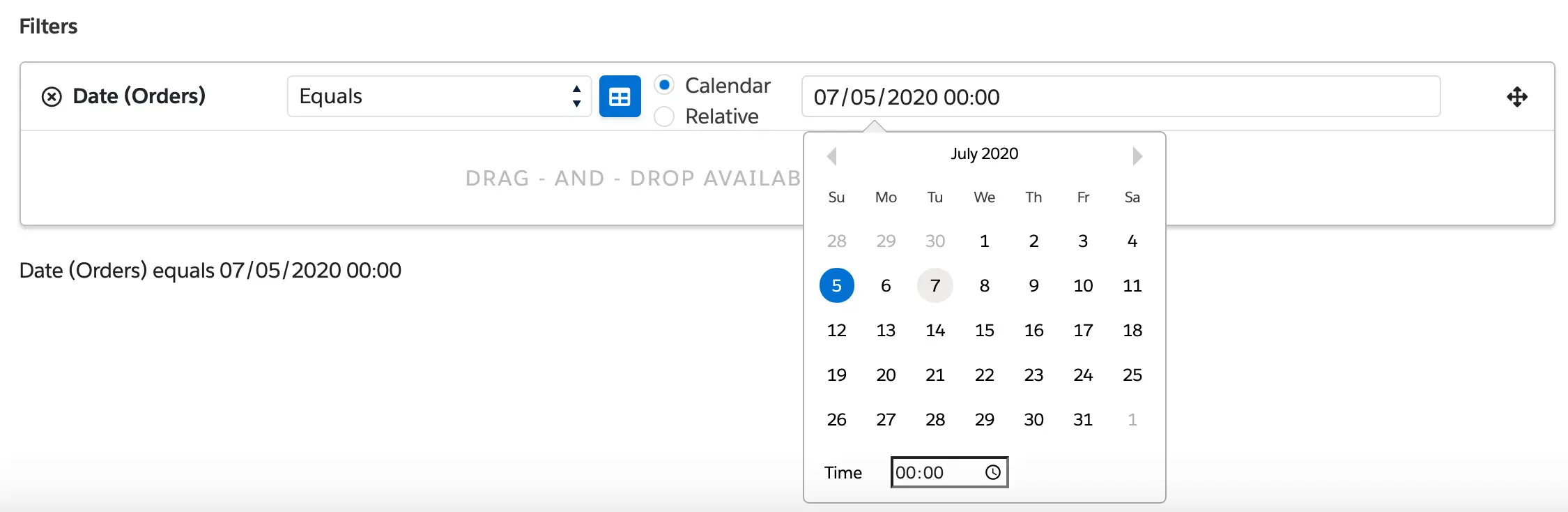1568x512 pixels.
Task: Click the clock icon in Time field
Action: click(x=993, y=472)
